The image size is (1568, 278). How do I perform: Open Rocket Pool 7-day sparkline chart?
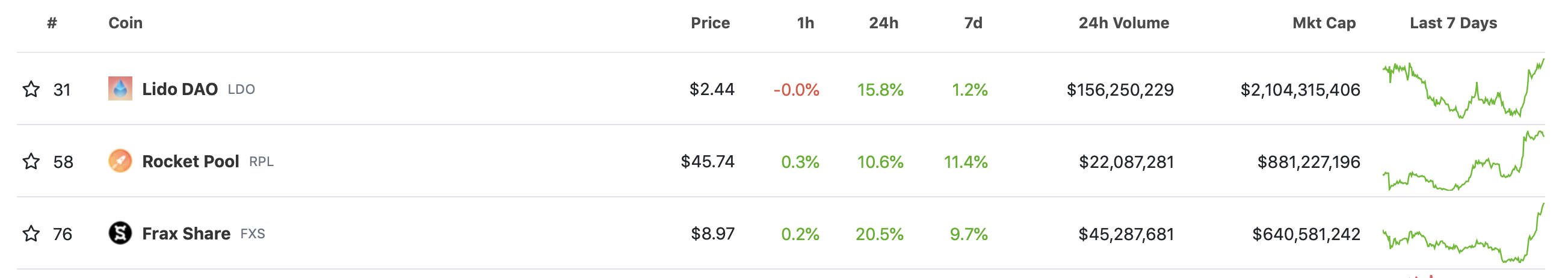(1463, 161)
